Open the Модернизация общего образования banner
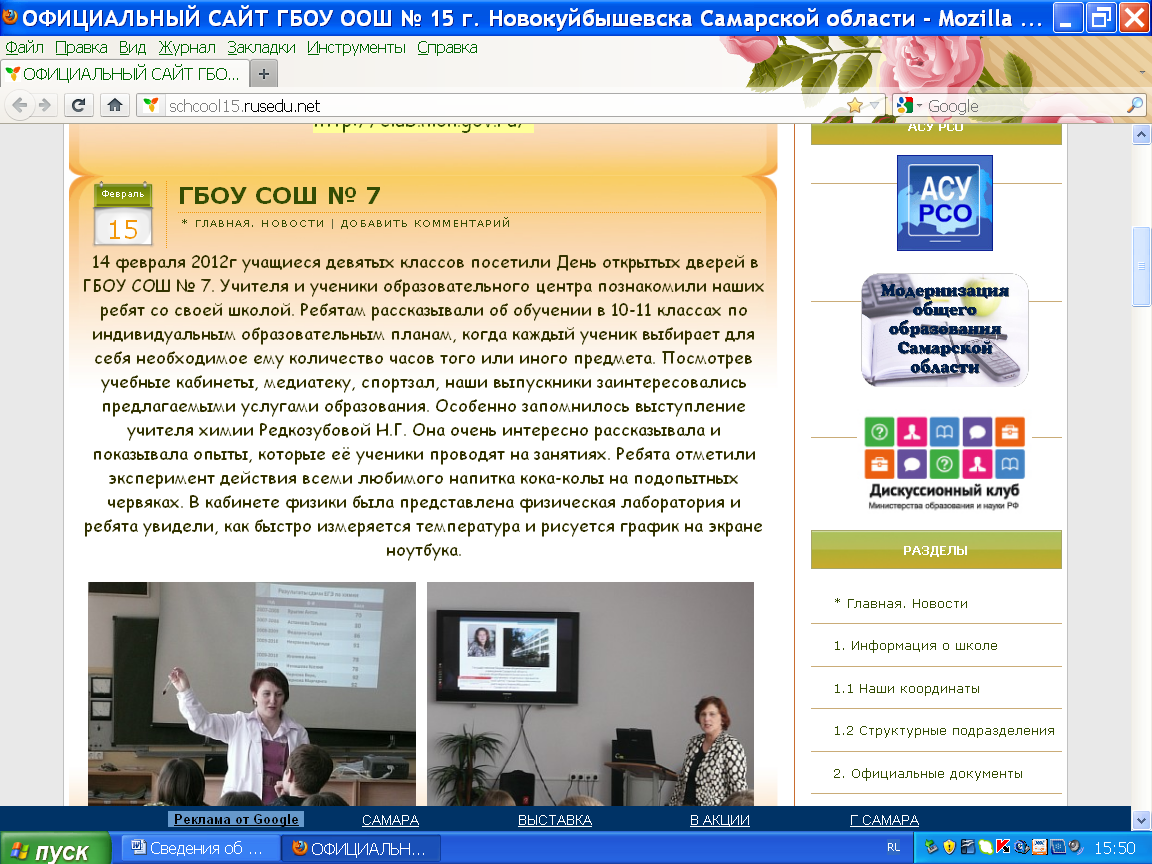This screenshot has width=1152, height=864. coord(944,330)
